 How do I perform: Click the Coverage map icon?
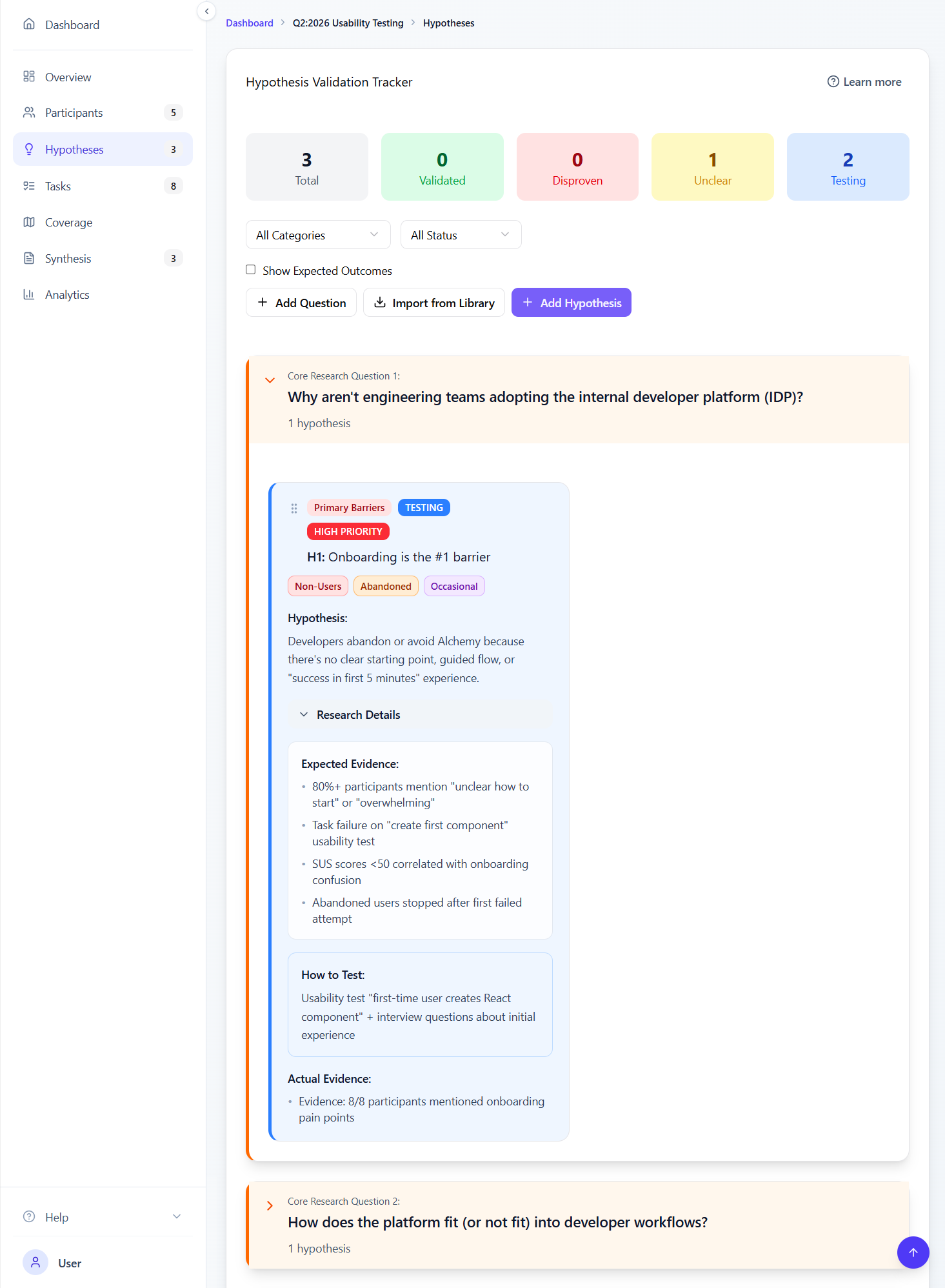tap(29, 223)
